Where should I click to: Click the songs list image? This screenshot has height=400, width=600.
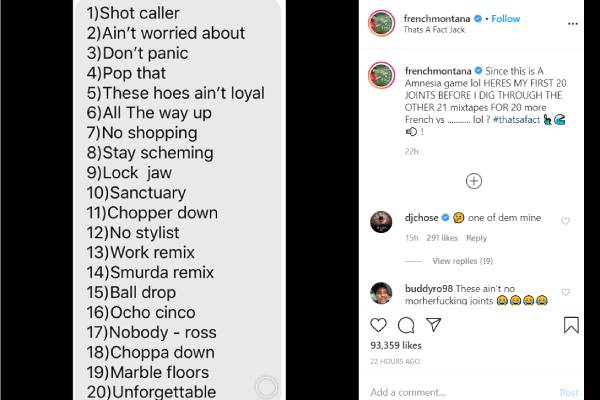(166, 200)
